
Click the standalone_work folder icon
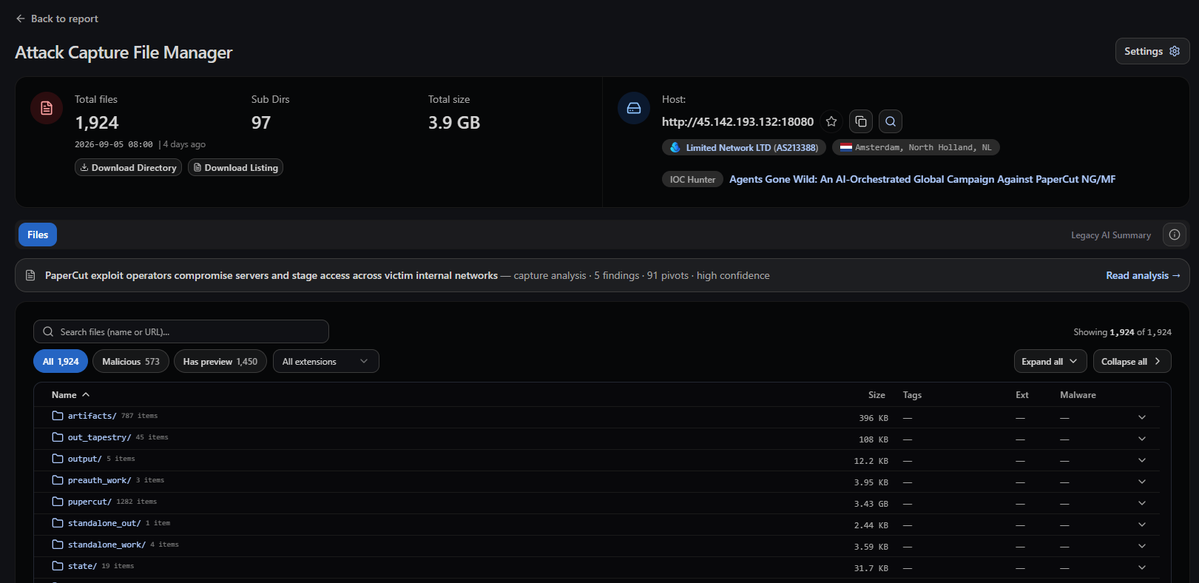57,544
